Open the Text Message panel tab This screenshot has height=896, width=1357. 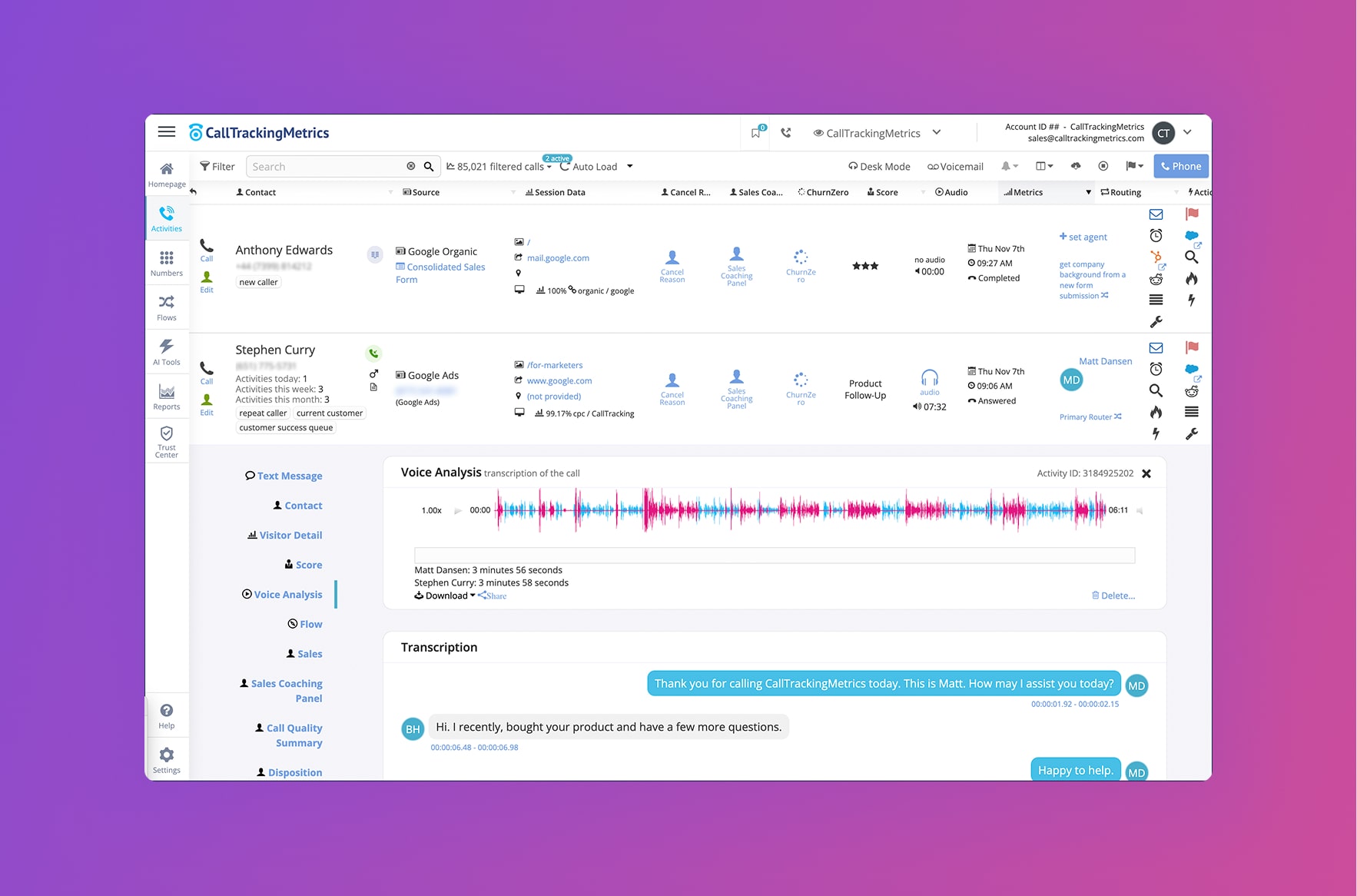coord(284,476)
